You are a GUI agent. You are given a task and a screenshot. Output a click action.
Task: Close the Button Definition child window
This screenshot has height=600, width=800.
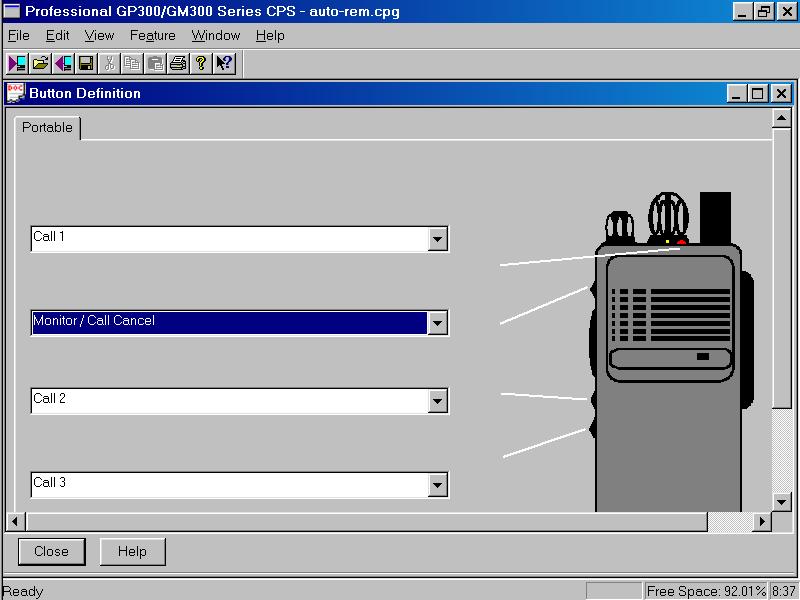coord(781,93)
